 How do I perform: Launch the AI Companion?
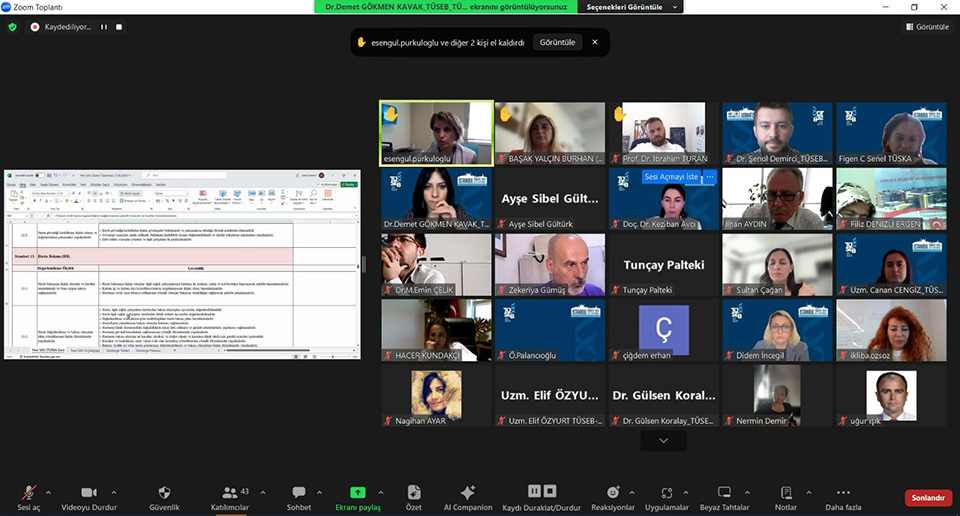(x=467, y=495)
